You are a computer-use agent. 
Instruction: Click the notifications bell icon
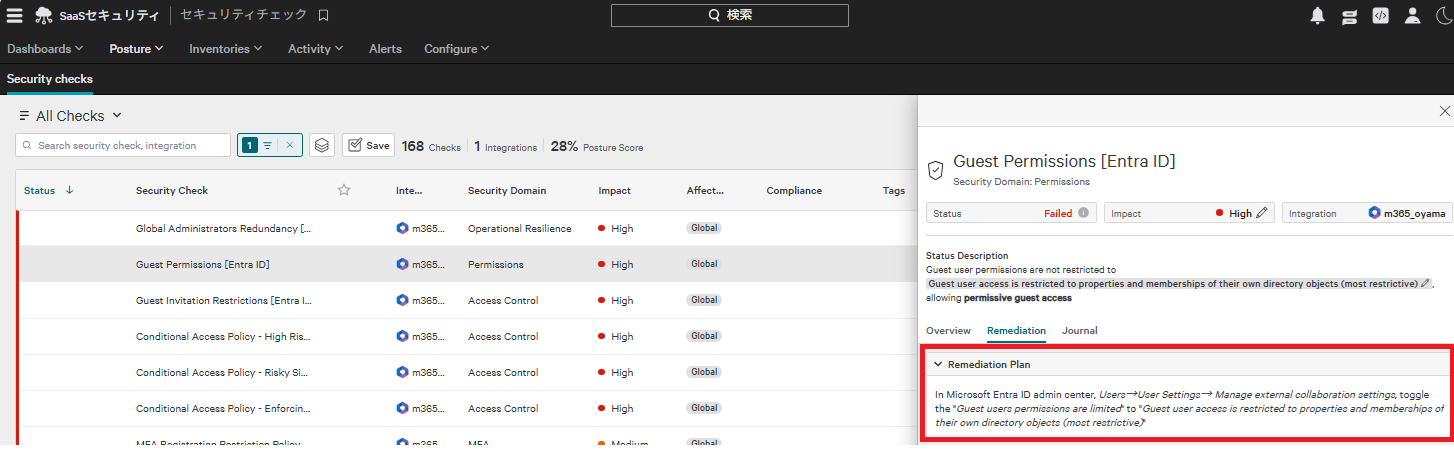tap(1318, 15)
